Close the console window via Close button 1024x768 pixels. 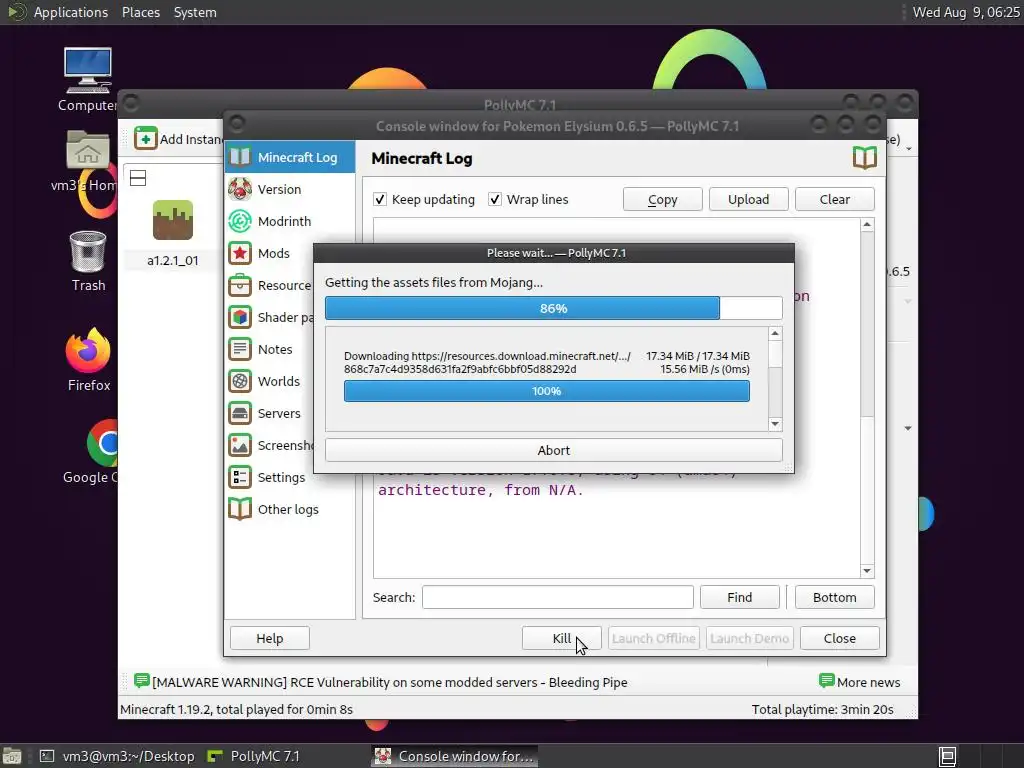click(839, 638)
